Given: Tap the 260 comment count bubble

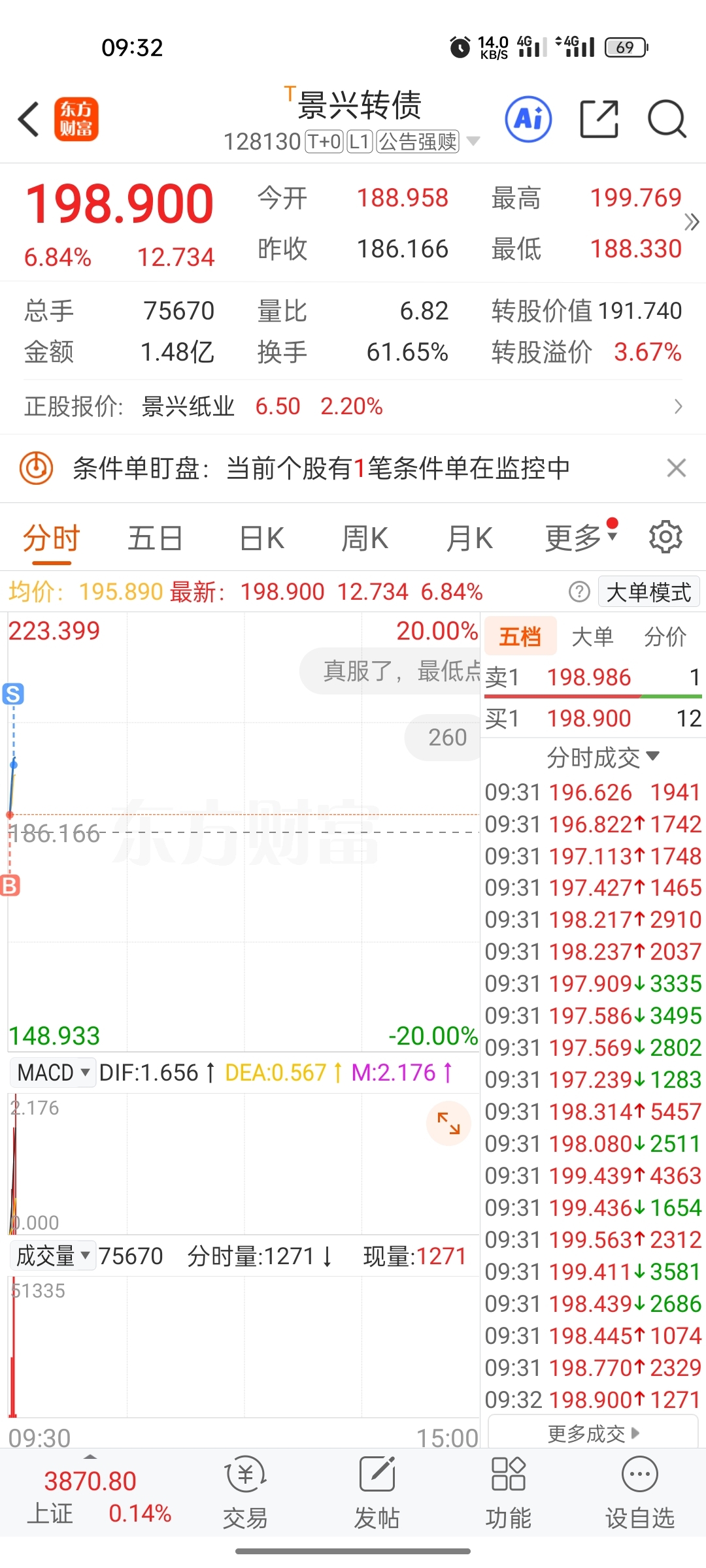Looking at the screenshot, I should [443, 738].
